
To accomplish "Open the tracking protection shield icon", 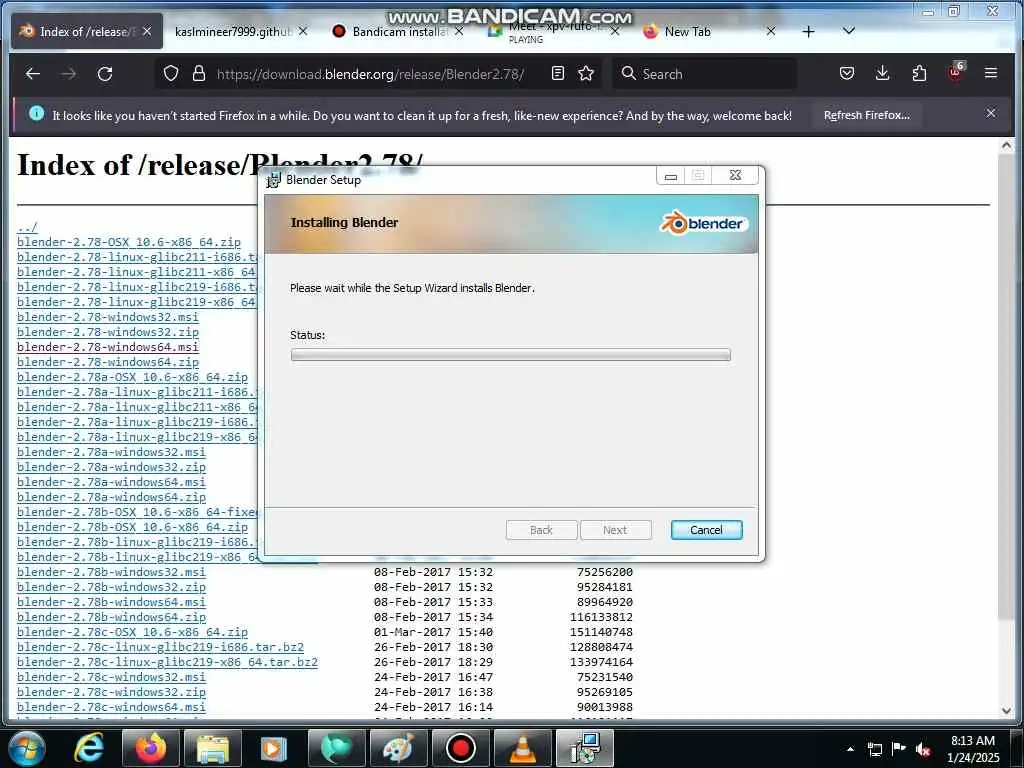I will [x=170, y=74].
